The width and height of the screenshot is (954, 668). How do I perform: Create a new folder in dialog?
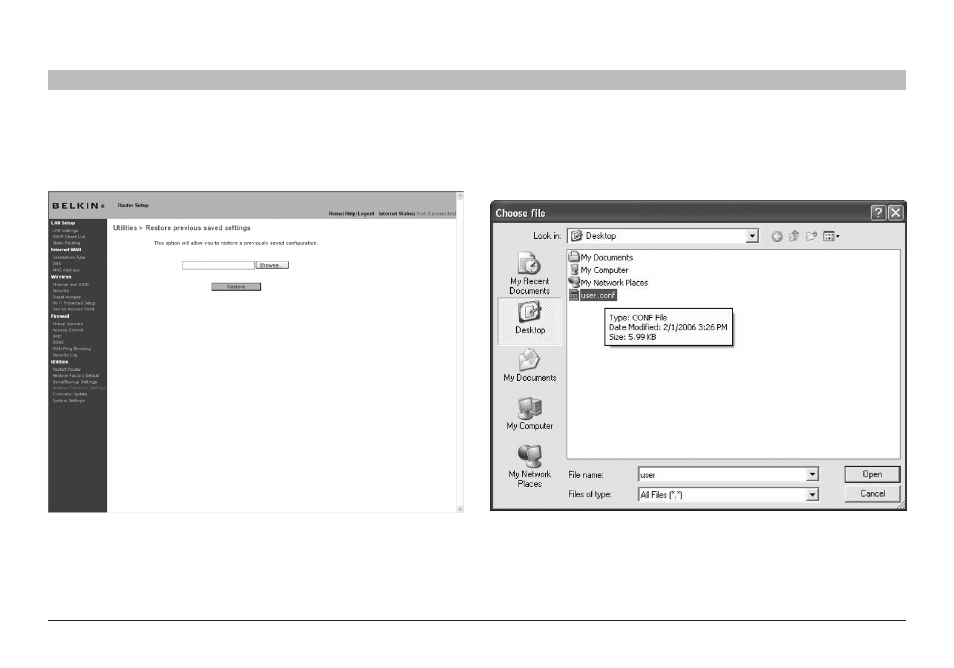coord(810,236)
